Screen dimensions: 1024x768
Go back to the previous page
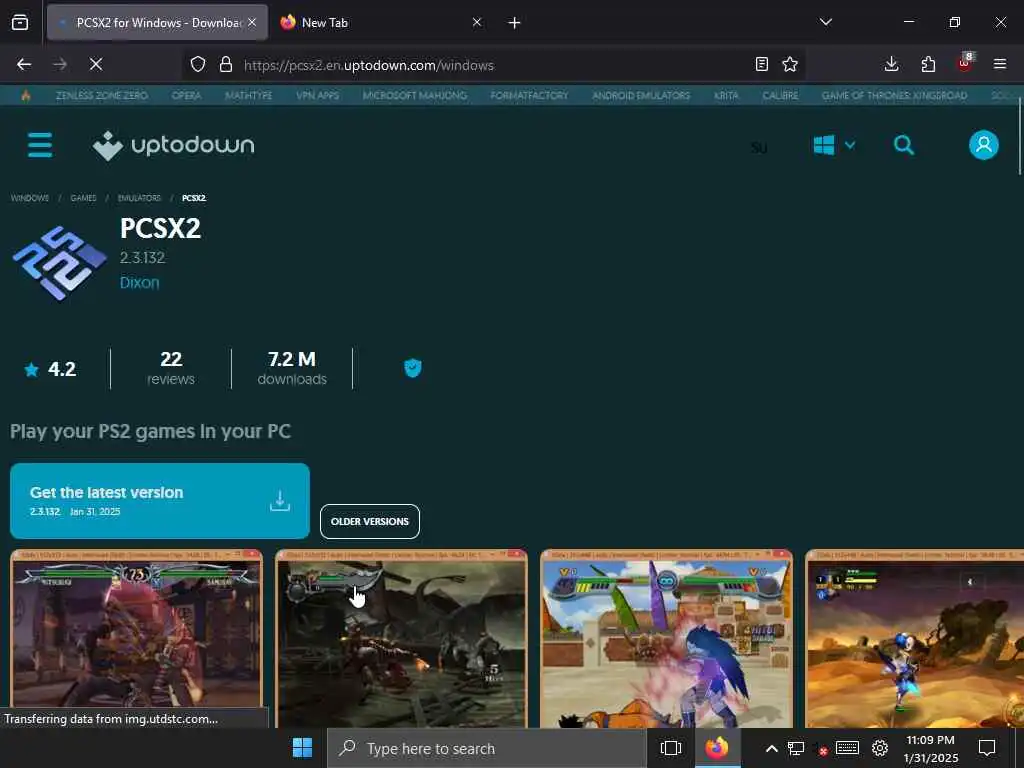24,64
